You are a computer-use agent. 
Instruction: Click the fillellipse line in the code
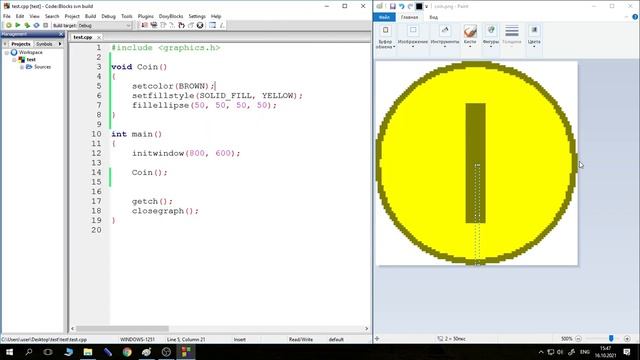click(x=204, y=105)
